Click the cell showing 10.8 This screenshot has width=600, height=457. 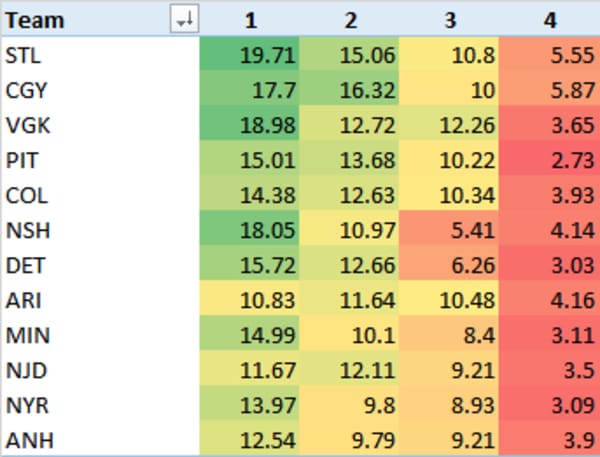pos(449,54)
